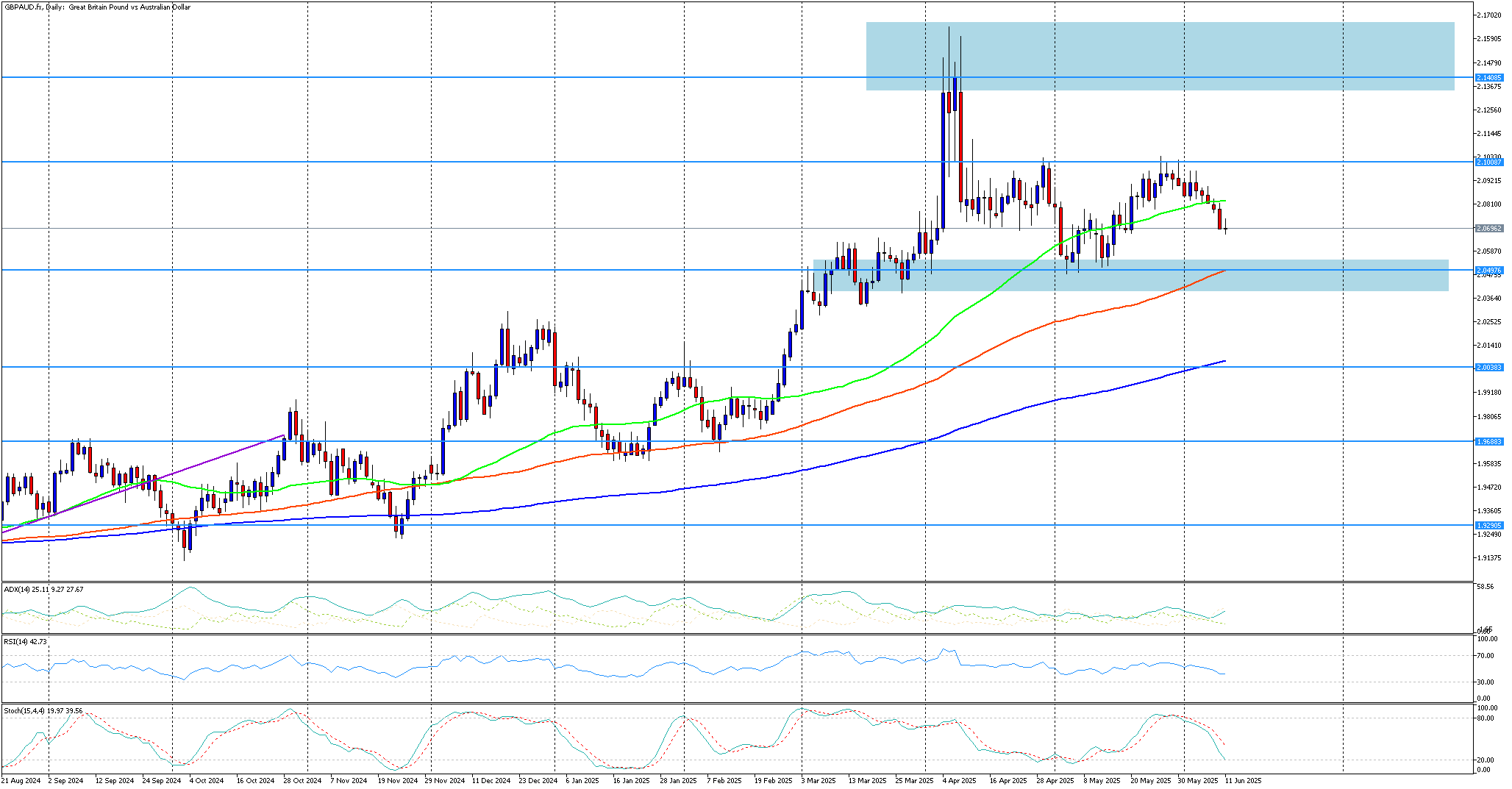Select the 1.96883 price level tag
Viewport: 1512px width, 789px height.
[1489, 441]
